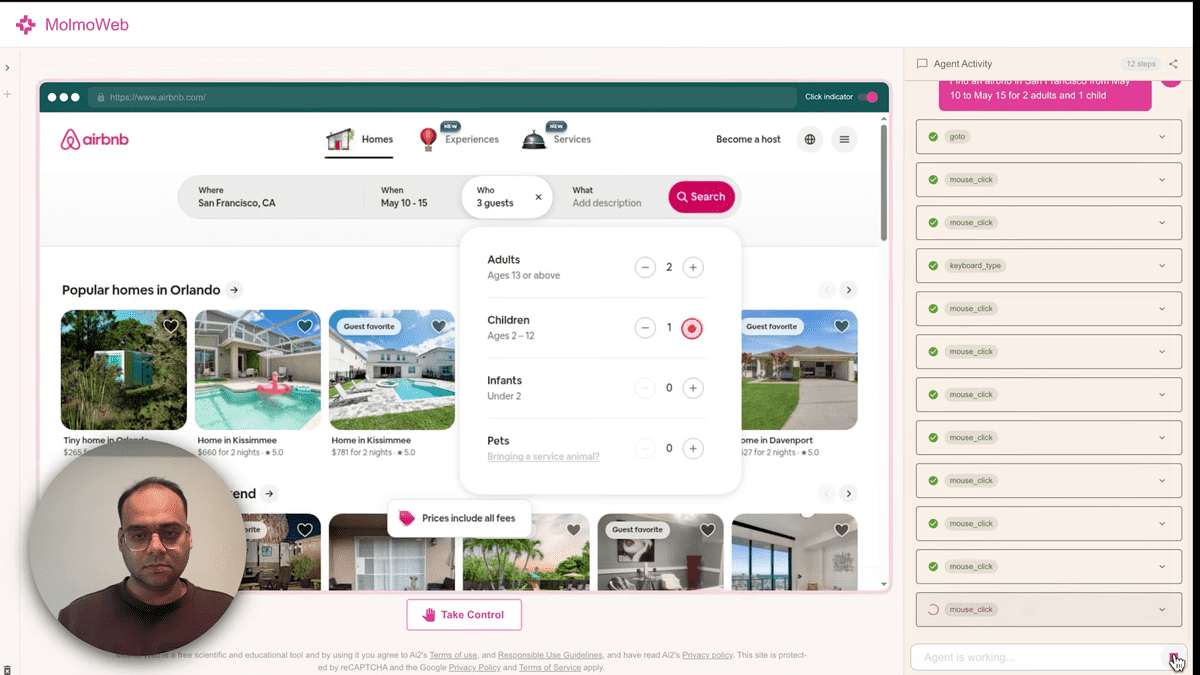Click next arrow for Popular homes carousel
1200x675 pixels.
pyautogui.click(x=848, y=290)
